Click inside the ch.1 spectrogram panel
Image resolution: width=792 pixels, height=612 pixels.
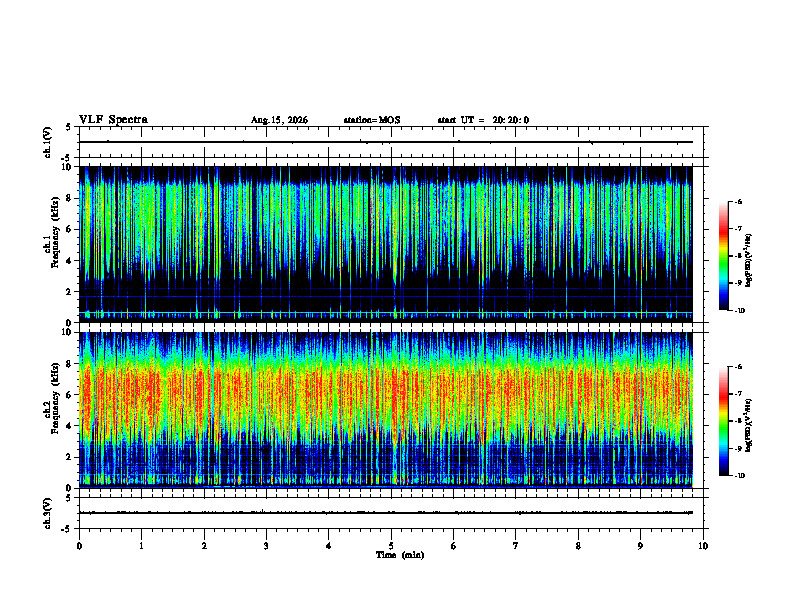tap(386, 244)
